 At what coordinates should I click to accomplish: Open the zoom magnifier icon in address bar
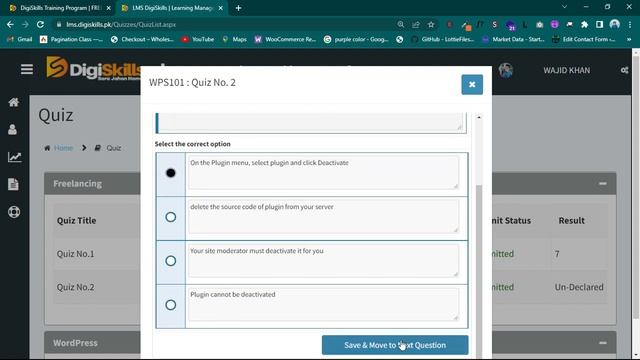[x=400, y=24]
